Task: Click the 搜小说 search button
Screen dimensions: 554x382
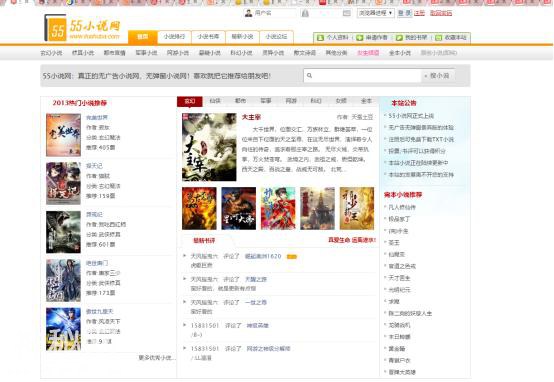Action: pos(437,76)
